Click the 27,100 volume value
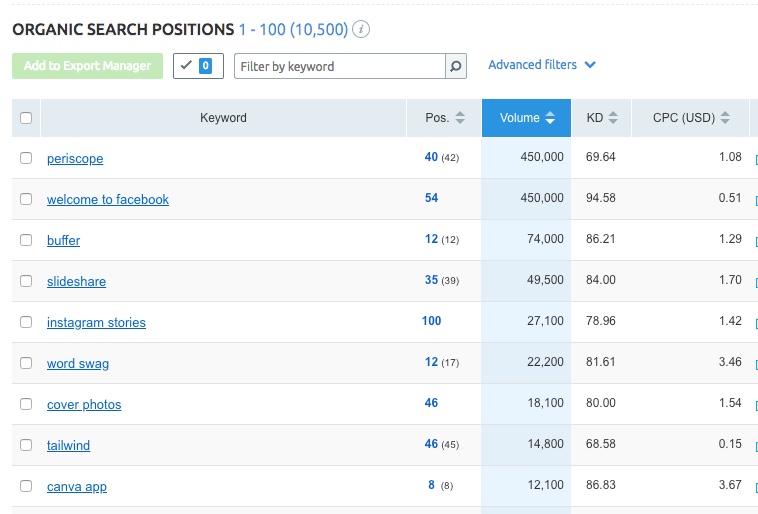758x514 pixels. (545, 321)
